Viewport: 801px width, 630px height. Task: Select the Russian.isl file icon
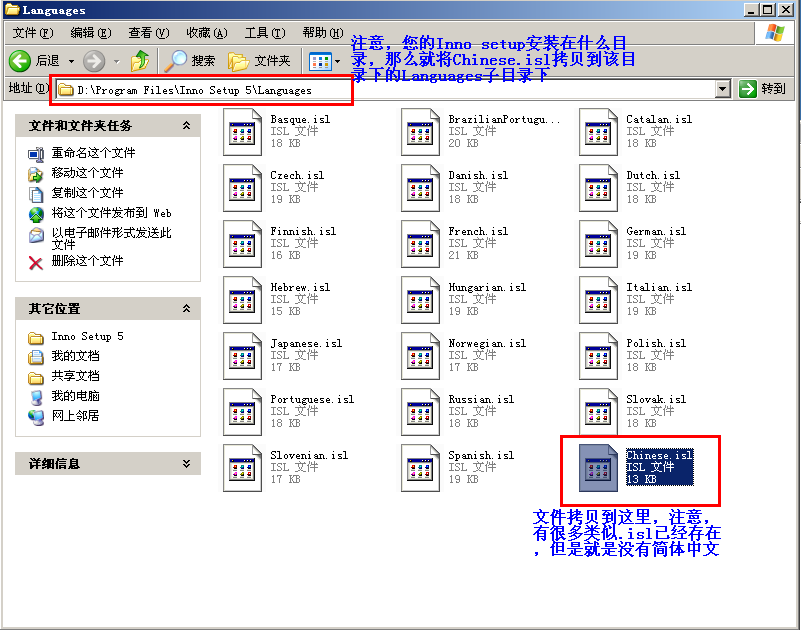pyautogui.click(x=420, y=412)
